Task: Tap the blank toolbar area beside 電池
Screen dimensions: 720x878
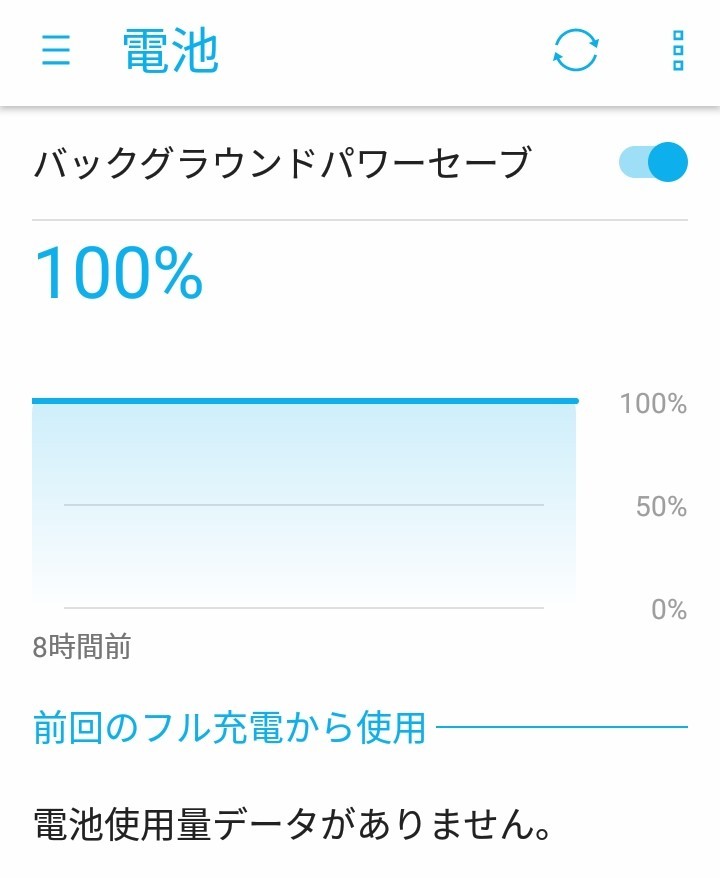Action: click(380, 51)
